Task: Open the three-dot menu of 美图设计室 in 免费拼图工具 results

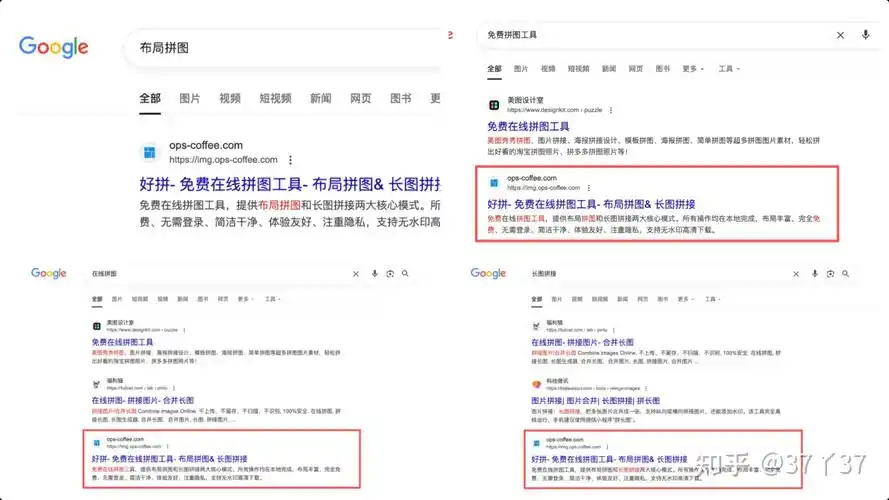Action: 611,110
